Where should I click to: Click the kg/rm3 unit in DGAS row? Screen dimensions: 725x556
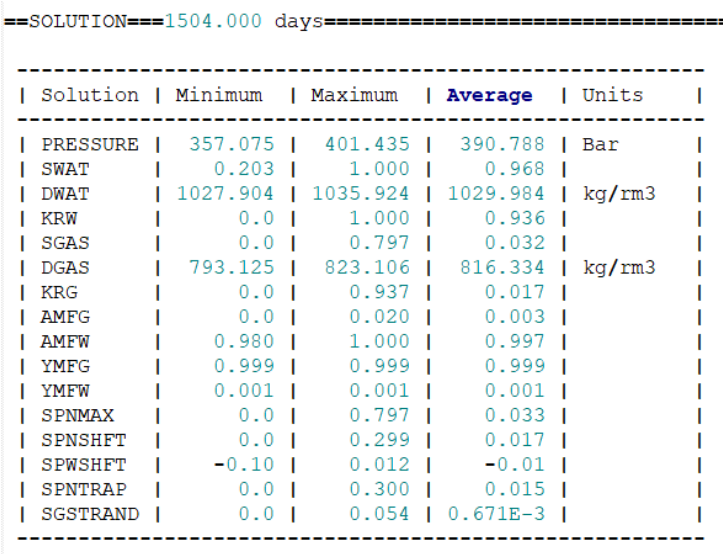click(619, 266)
